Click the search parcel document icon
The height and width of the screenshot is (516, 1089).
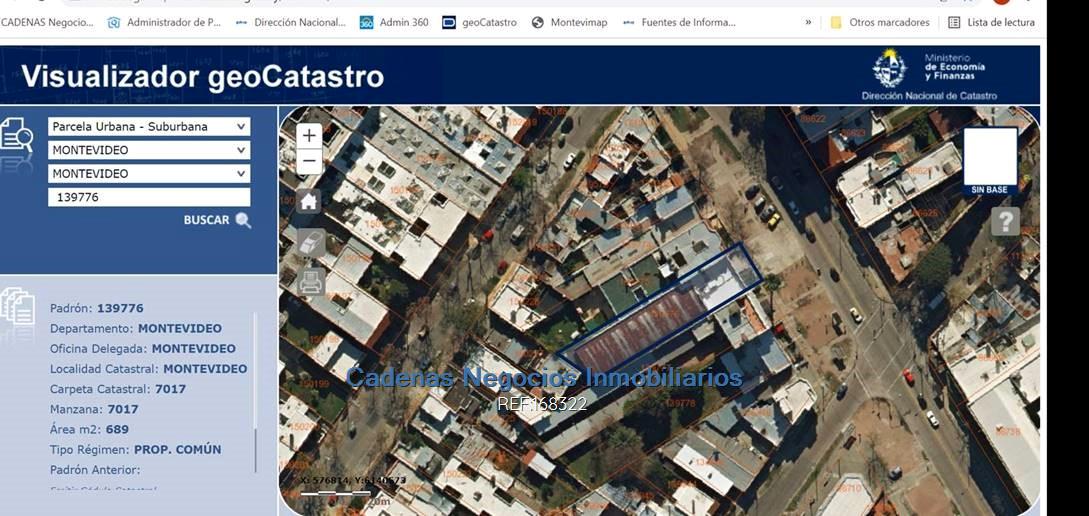coord(17,135)
